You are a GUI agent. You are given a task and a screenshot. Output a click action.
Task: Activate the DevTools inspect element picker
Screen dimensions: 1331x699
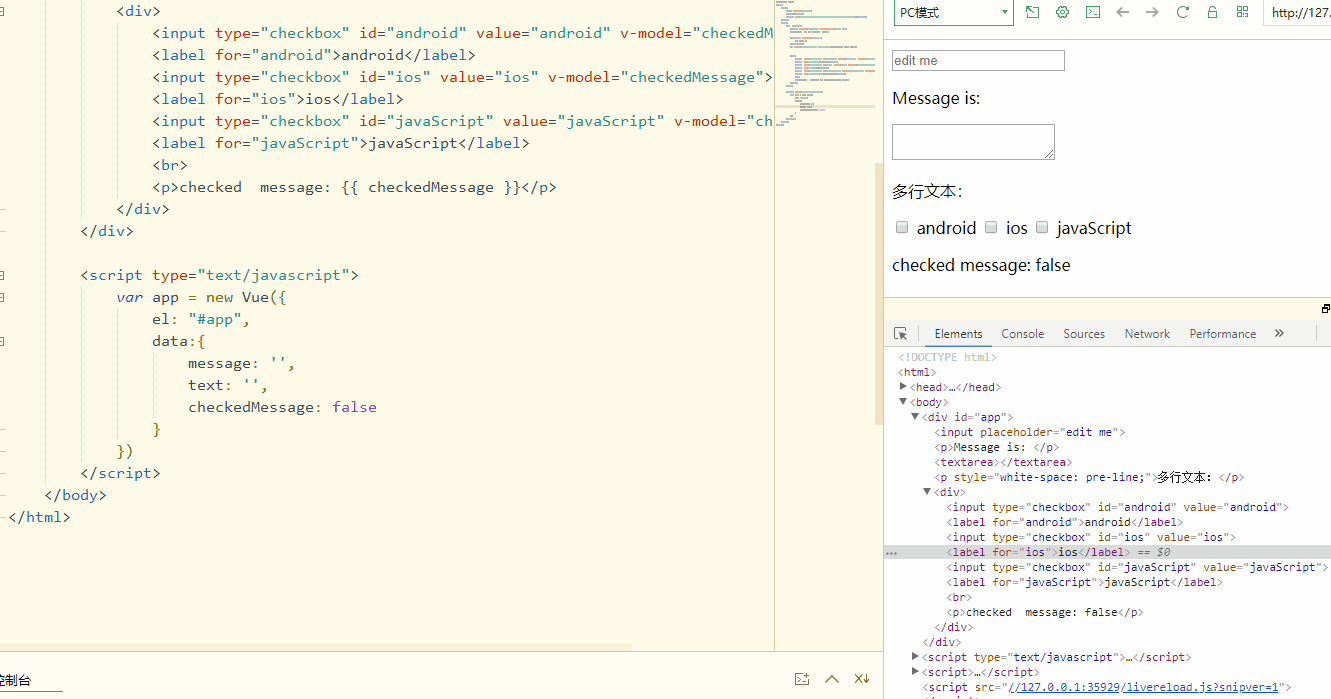901,334
